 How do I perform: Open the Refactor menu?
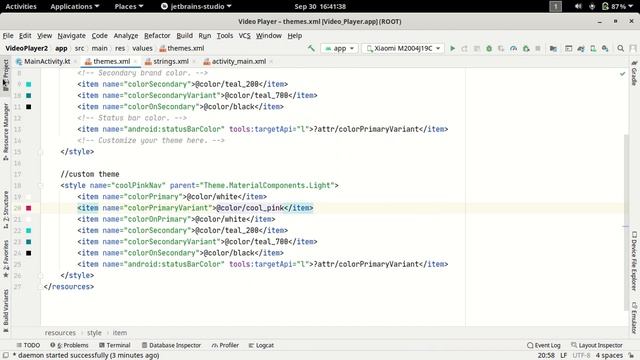coord(157,36)
